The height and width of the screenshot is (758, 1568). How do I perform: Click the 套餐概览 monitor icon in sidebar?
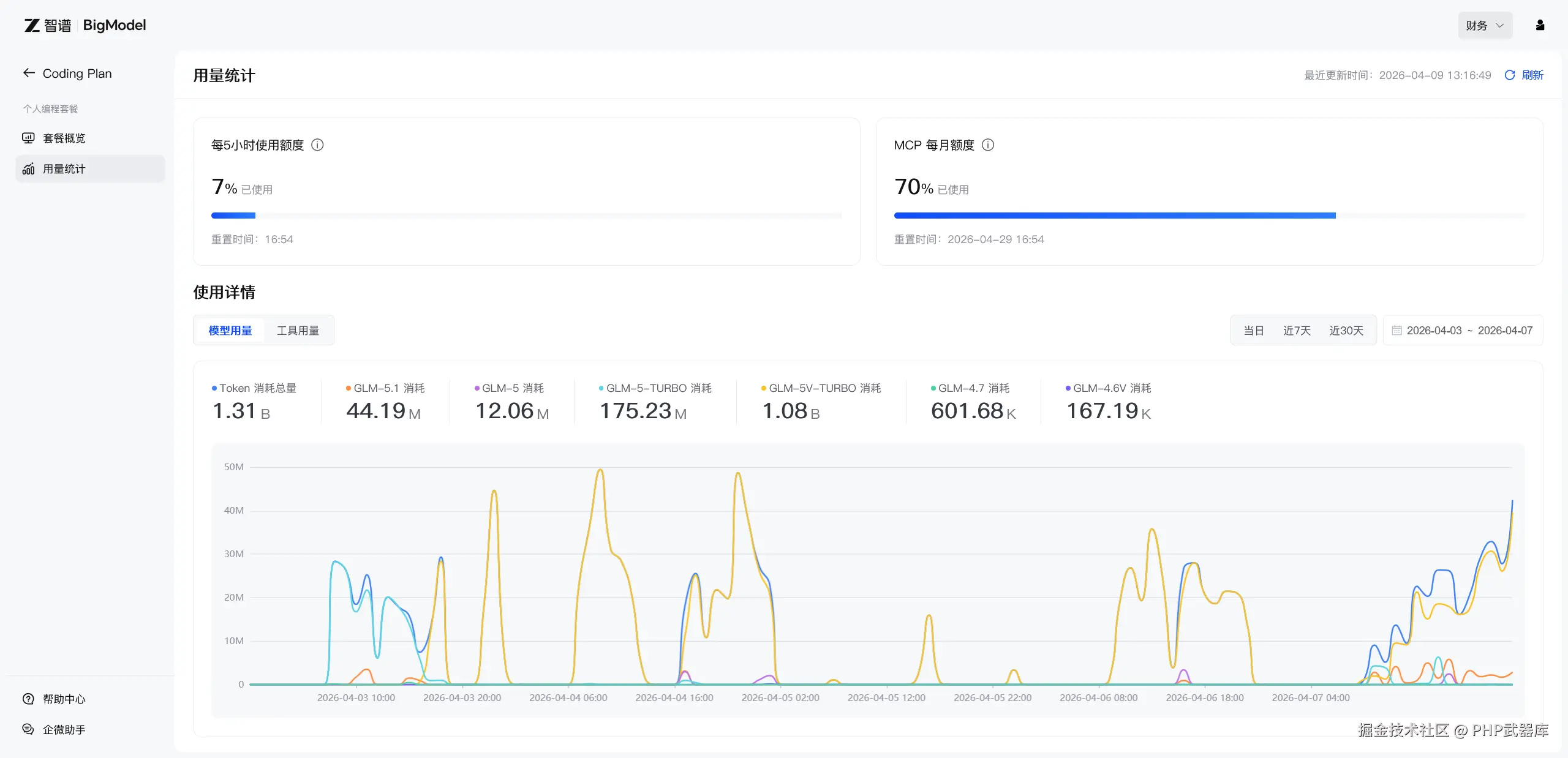tap(28, 138)
